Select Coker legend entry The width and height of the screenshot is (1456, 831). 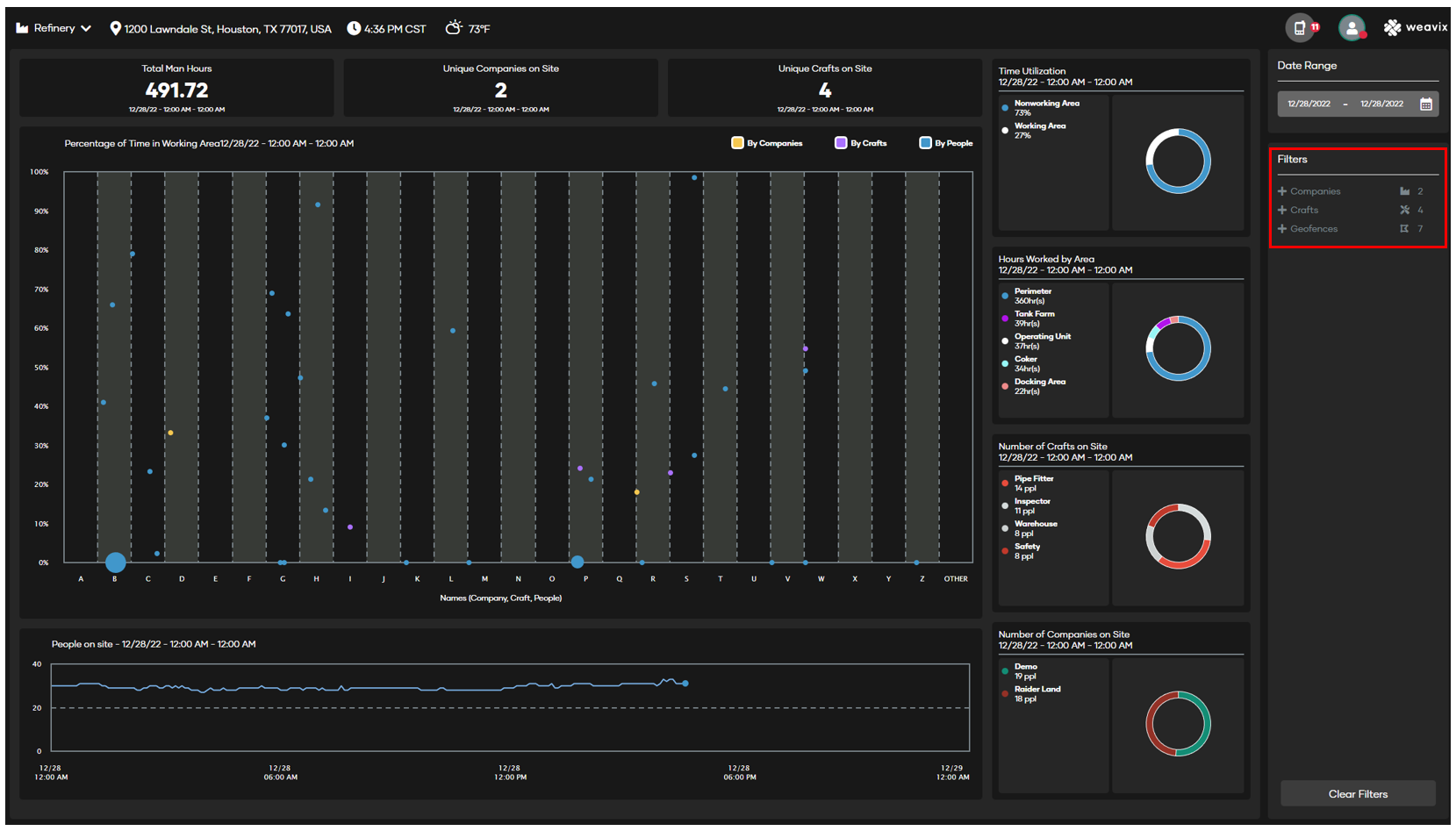click(x=1020, y=364)
